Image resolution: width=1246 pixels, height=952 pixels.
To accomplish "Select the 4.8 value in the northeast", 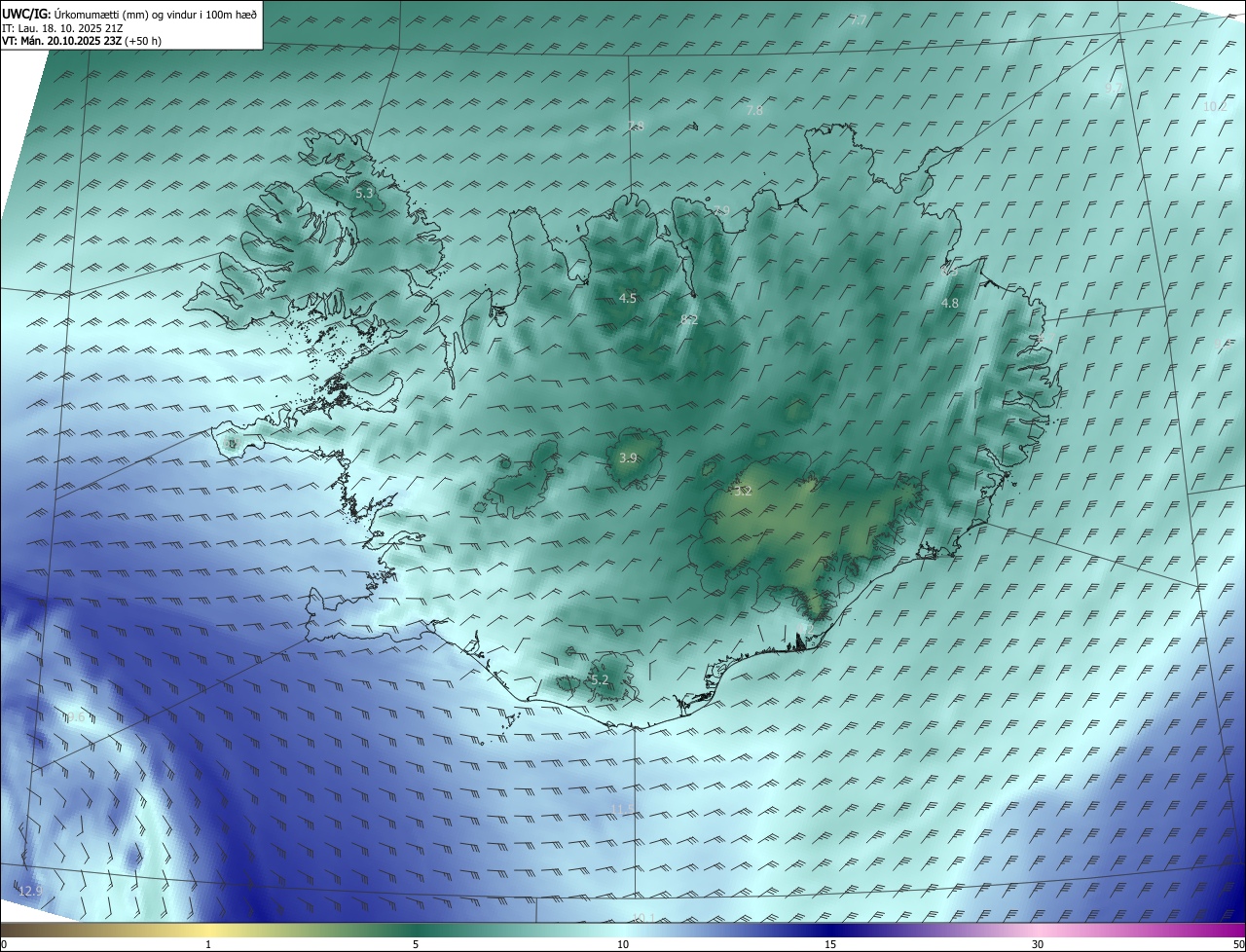I will pyautogui.click(x=950, y=304).
